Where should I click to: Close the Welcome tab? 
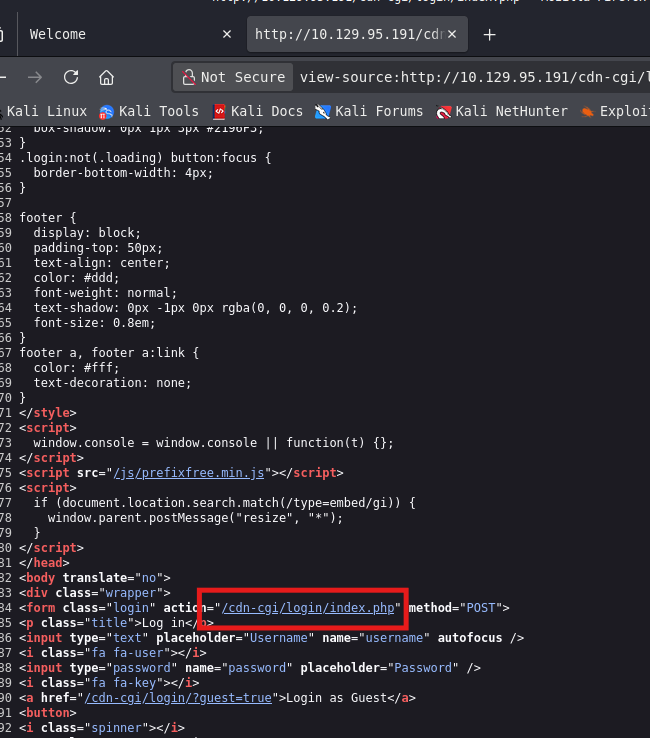coord(227,34)
